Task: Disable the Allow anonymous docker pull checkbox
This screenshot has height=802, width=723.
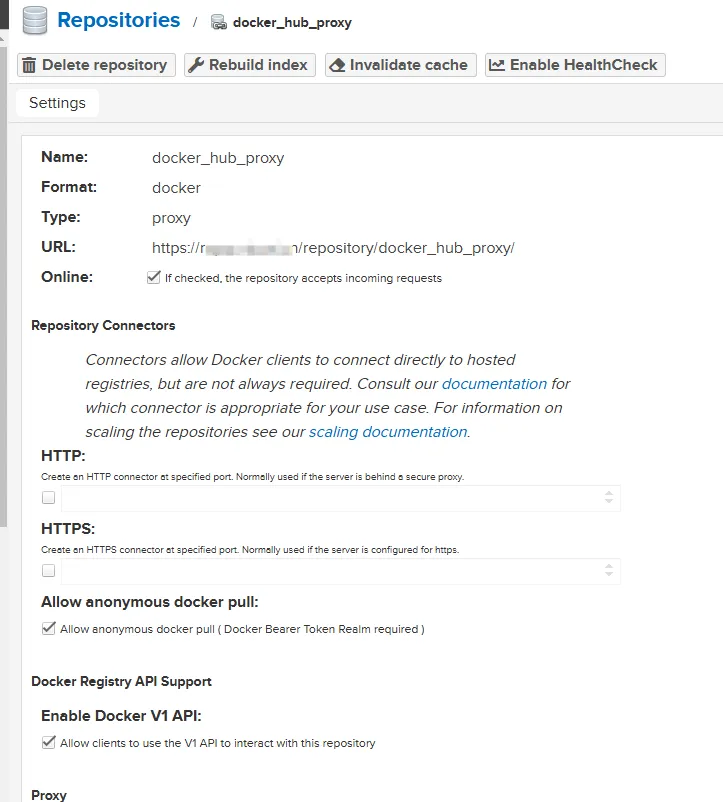Action: (x=48, y=628)
